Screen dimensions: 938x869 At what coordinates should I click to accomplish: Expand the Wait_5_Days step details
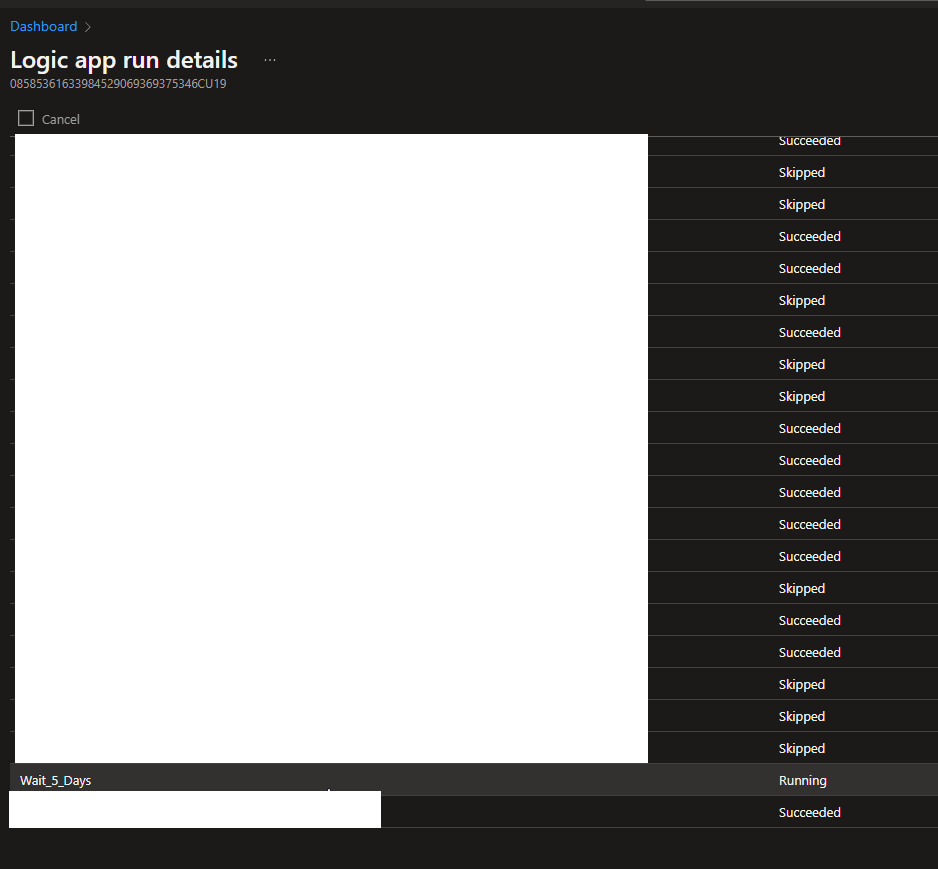(x=55, y=780)
